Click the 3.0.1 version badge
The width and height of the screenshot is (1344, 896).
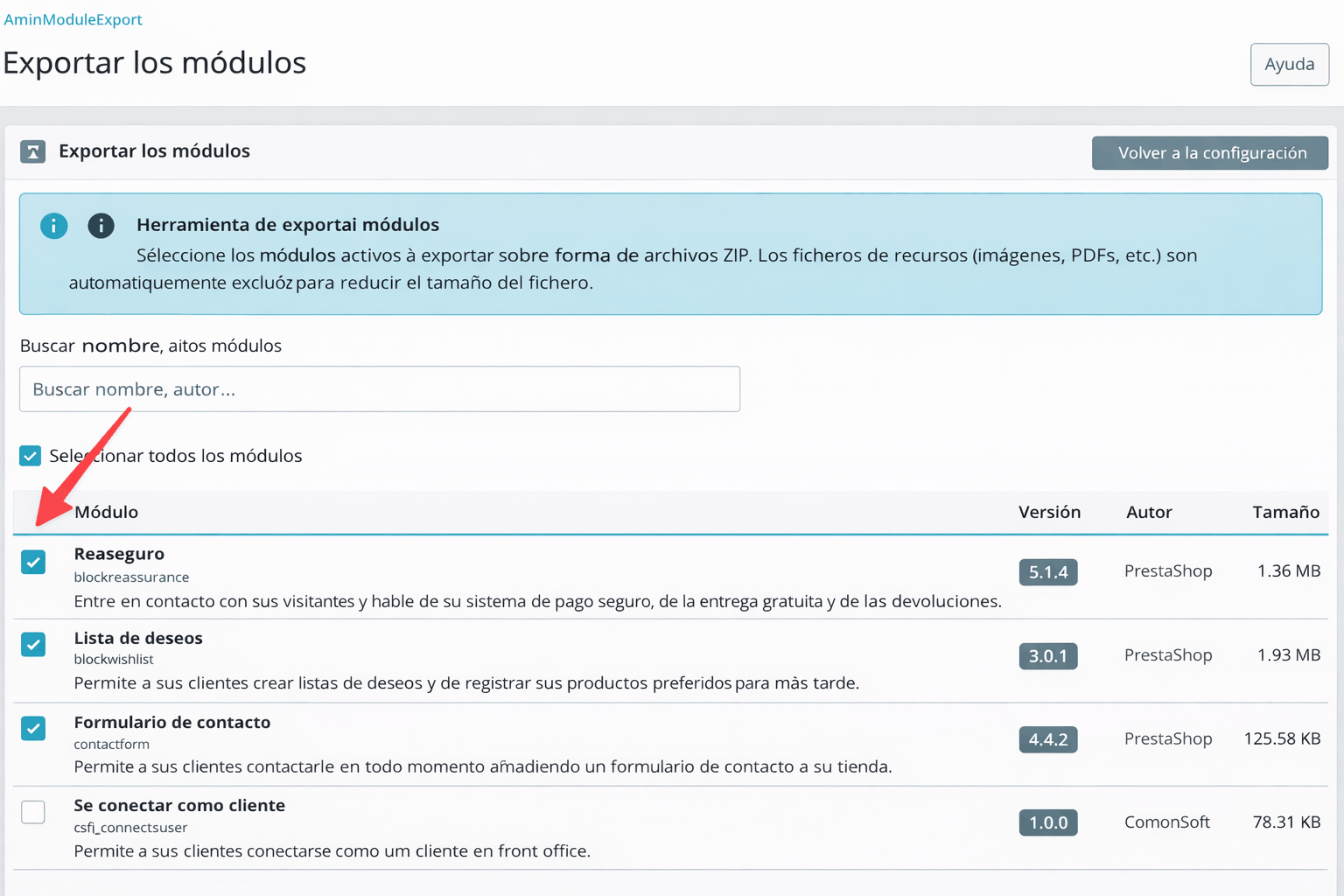tap(1047, 656)
